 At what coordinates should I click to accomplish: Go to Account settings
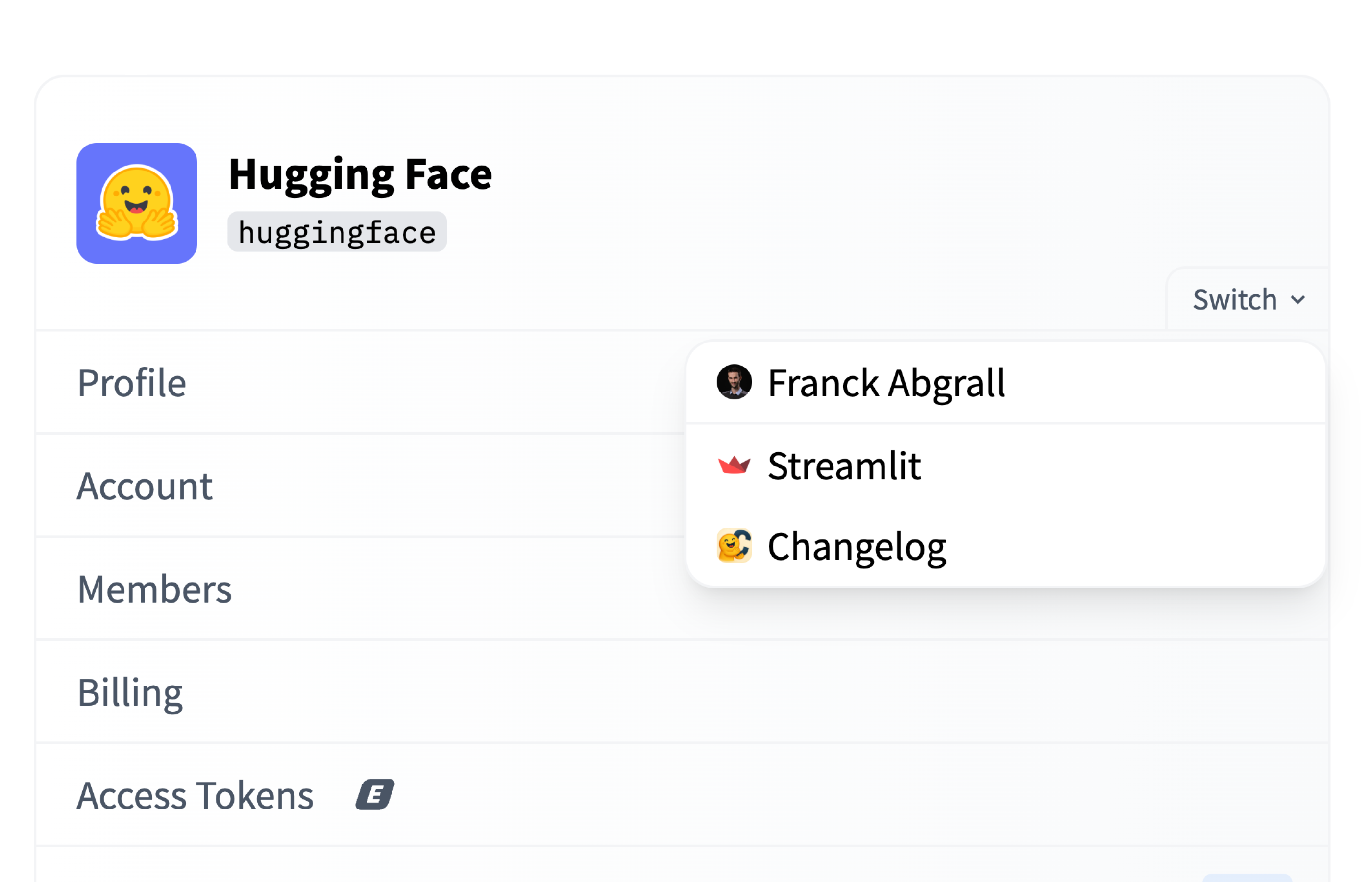pyautogui.click(x=145, y=486)
